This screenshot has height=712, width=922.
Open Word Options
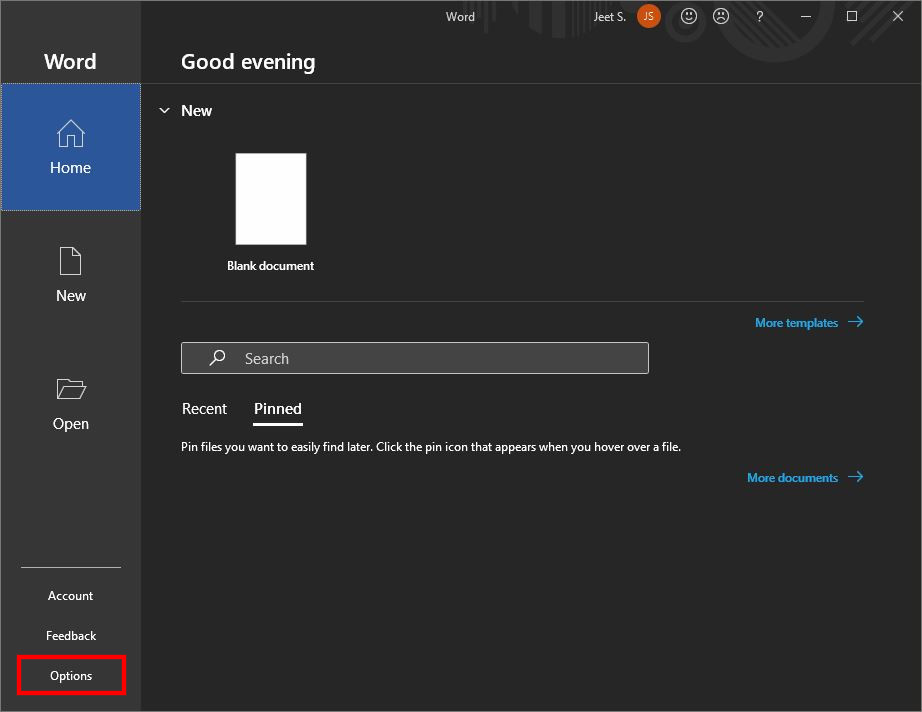click(x=70, y=675)
